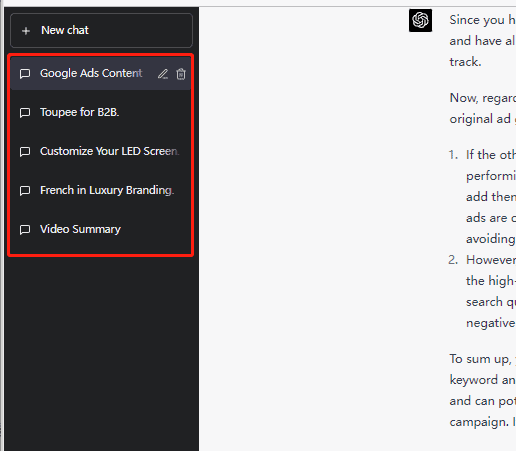Click the plus icon beside New chat

tap(26, 31)
